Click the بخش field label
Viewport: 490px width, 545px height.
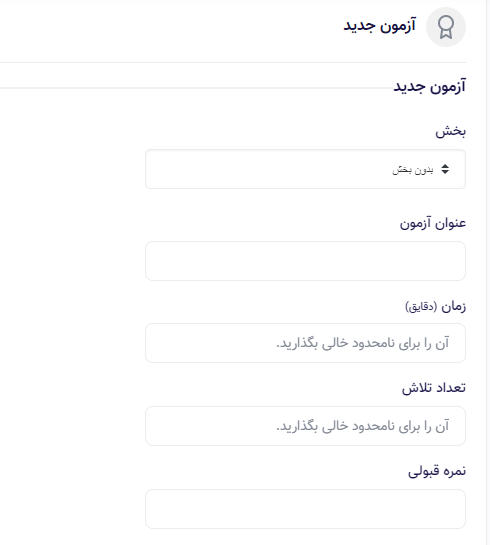(450, 131)
